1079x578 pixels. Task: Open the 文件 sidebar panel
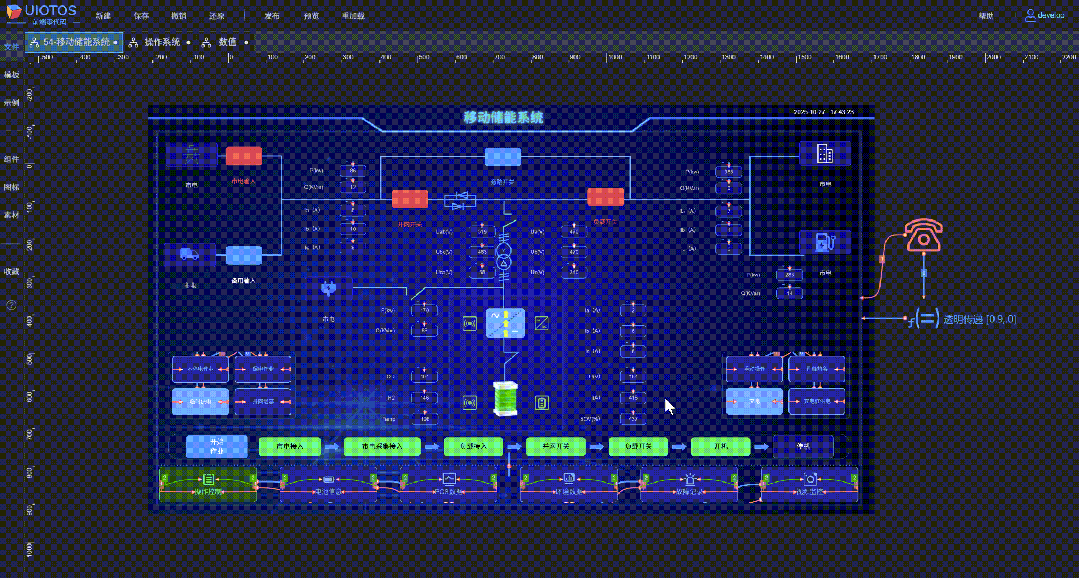pyautogui.click(x=11, y=47)
